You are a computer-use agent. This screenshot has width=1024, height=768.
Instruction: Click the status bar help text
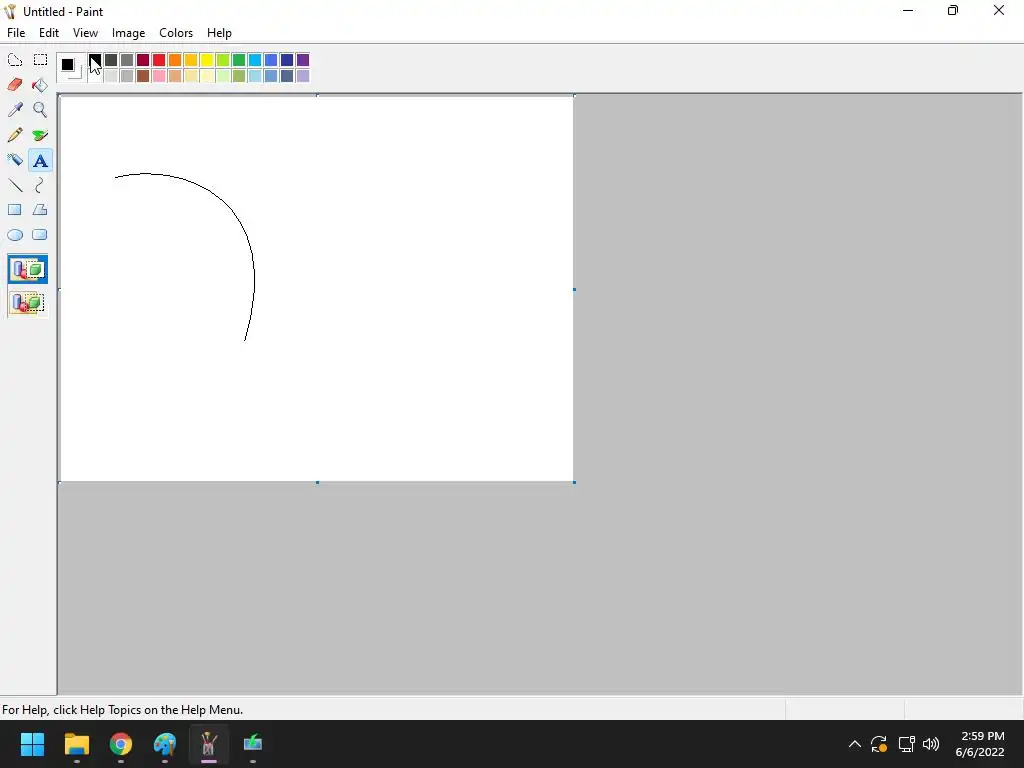[x=123, y=709]
